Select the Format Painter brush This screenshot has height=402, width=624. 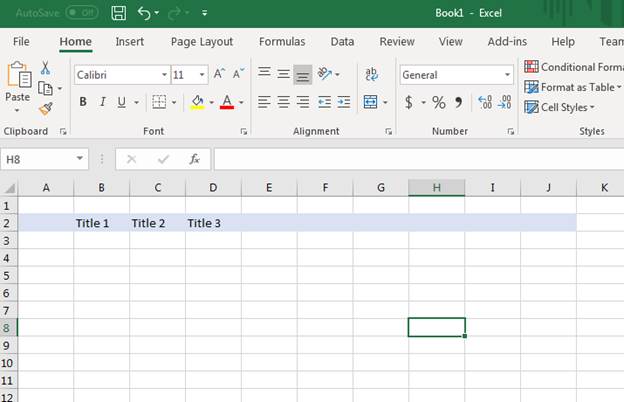click(x=46, y=108)
